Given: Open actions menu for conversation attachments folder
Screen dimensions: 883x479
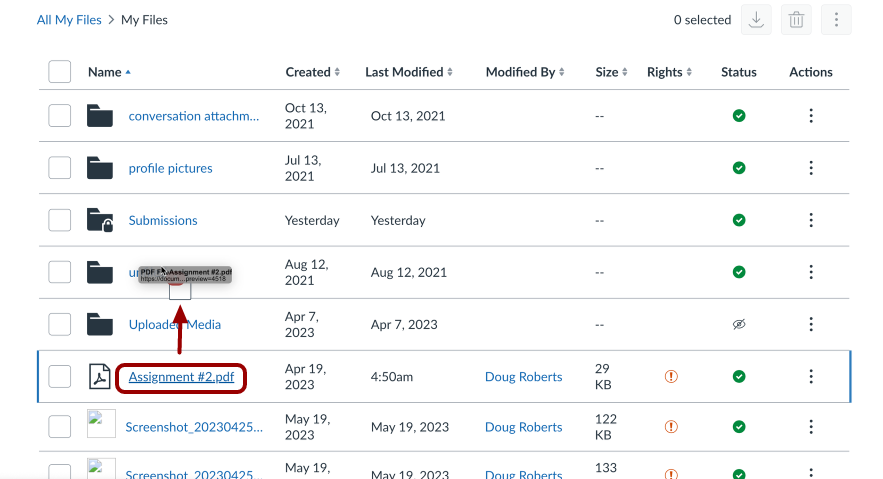Looking at the screenshot, I should (811, 116).
